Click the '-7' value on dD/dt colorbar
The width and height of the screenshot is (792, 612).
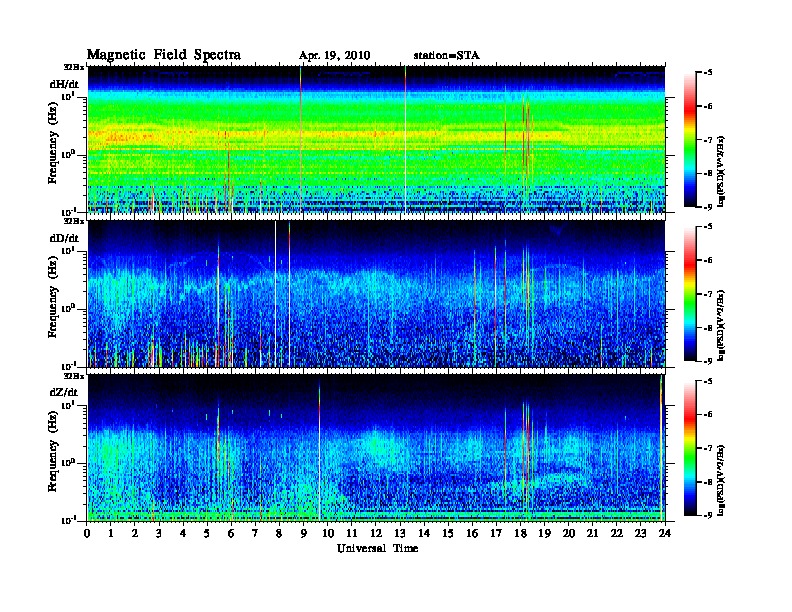(x=708, y=294)
